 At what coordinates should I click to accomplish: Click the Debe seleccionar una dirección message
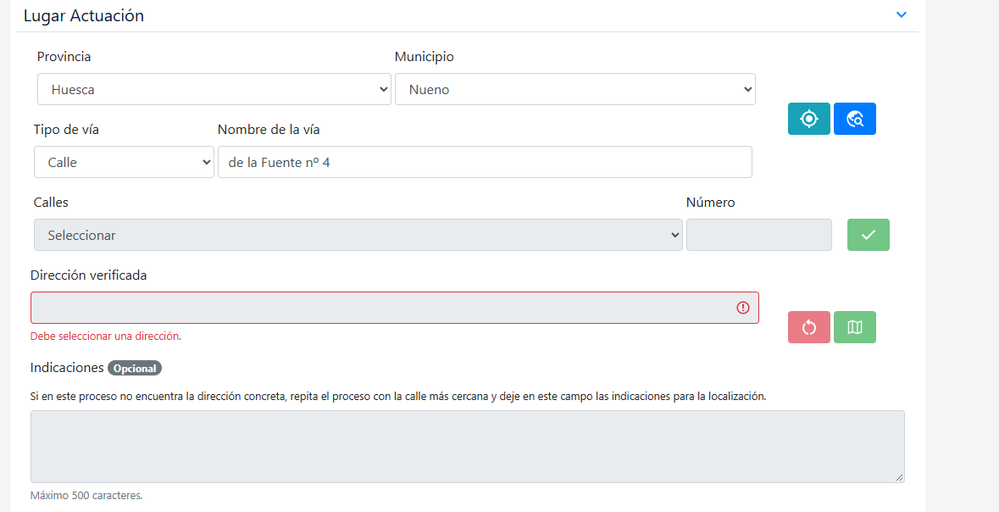pos(106,336)
